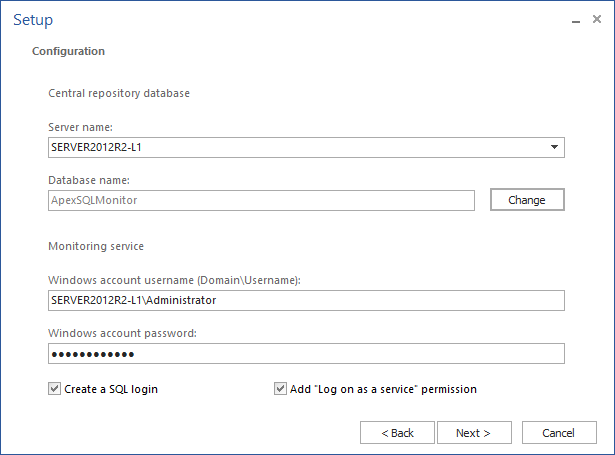Click the ApexSQLMonitor database name field
This screenshot has height=455, width=615.
point(261,200)
